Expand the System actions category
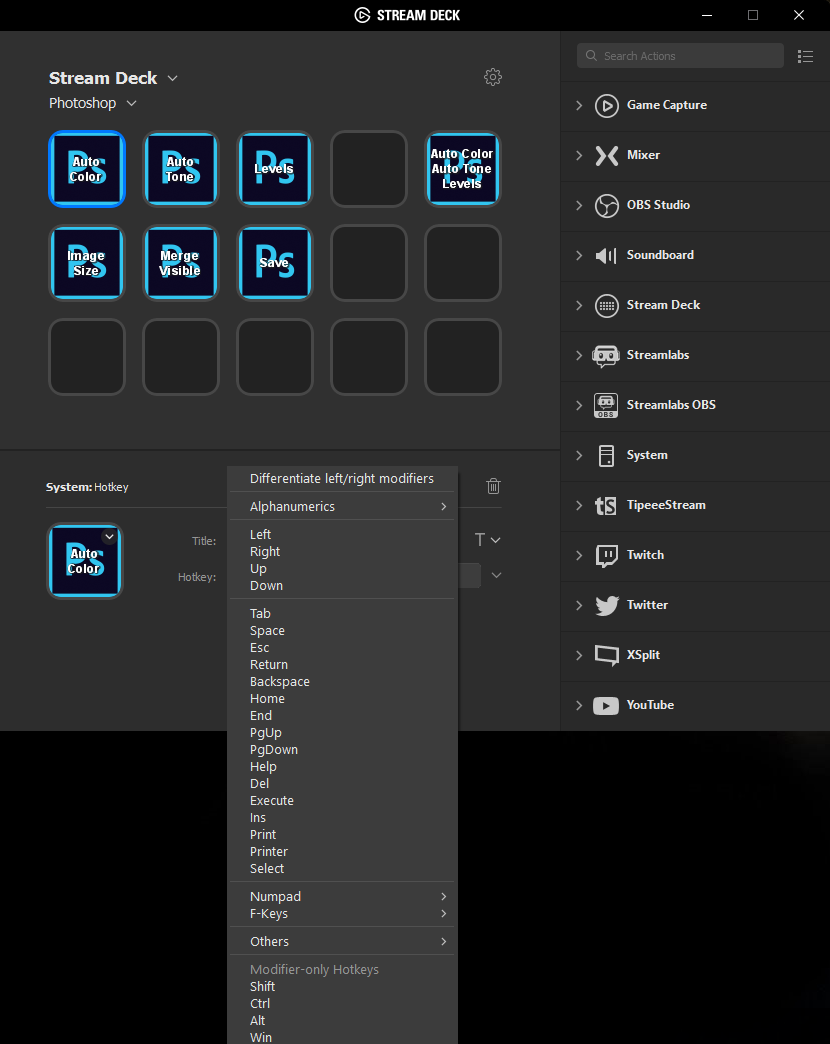The width and height of the screenshot is (830, 1044). [579, 455]
